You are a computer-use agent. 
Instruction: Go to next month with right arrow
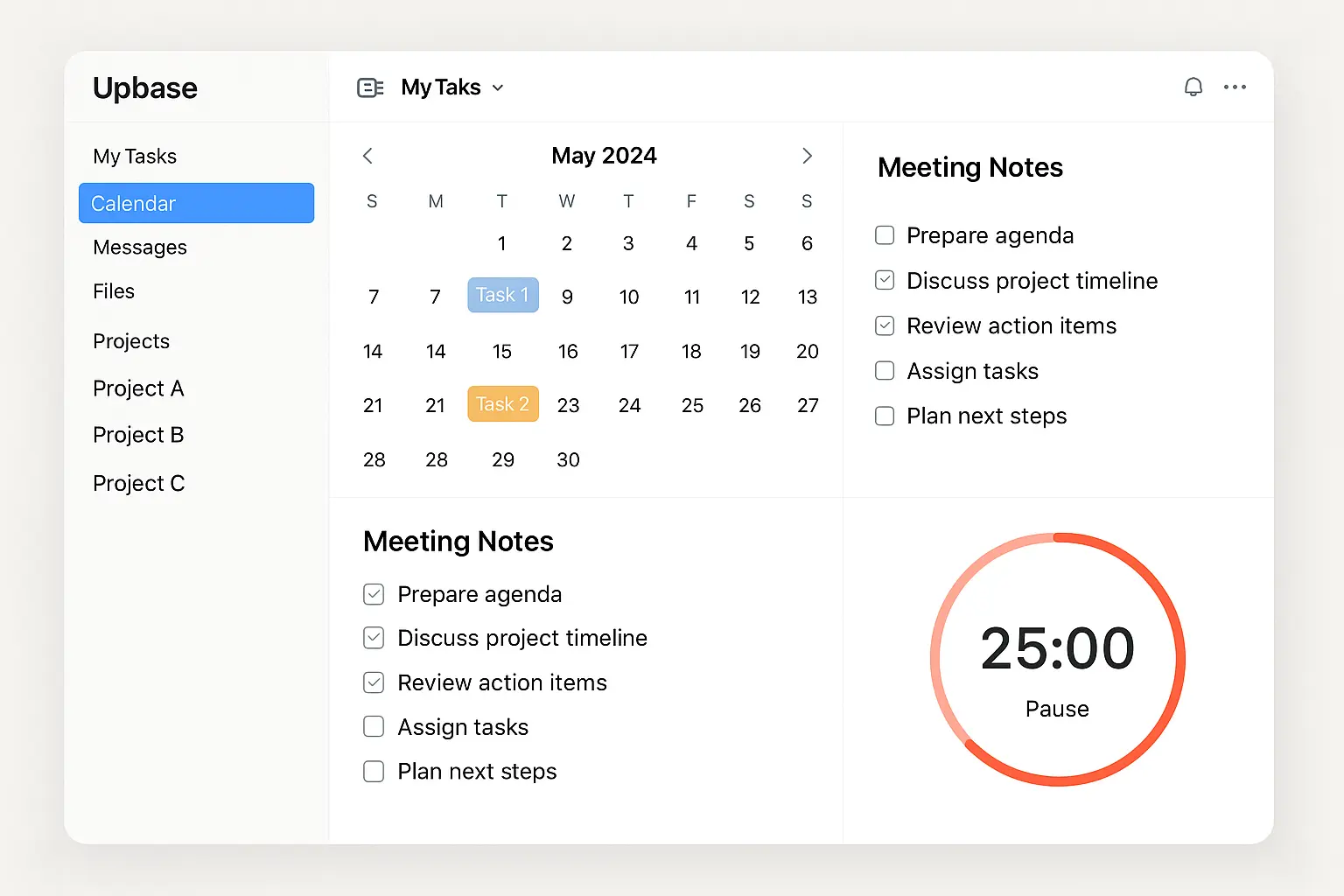[x=807, y=156]
